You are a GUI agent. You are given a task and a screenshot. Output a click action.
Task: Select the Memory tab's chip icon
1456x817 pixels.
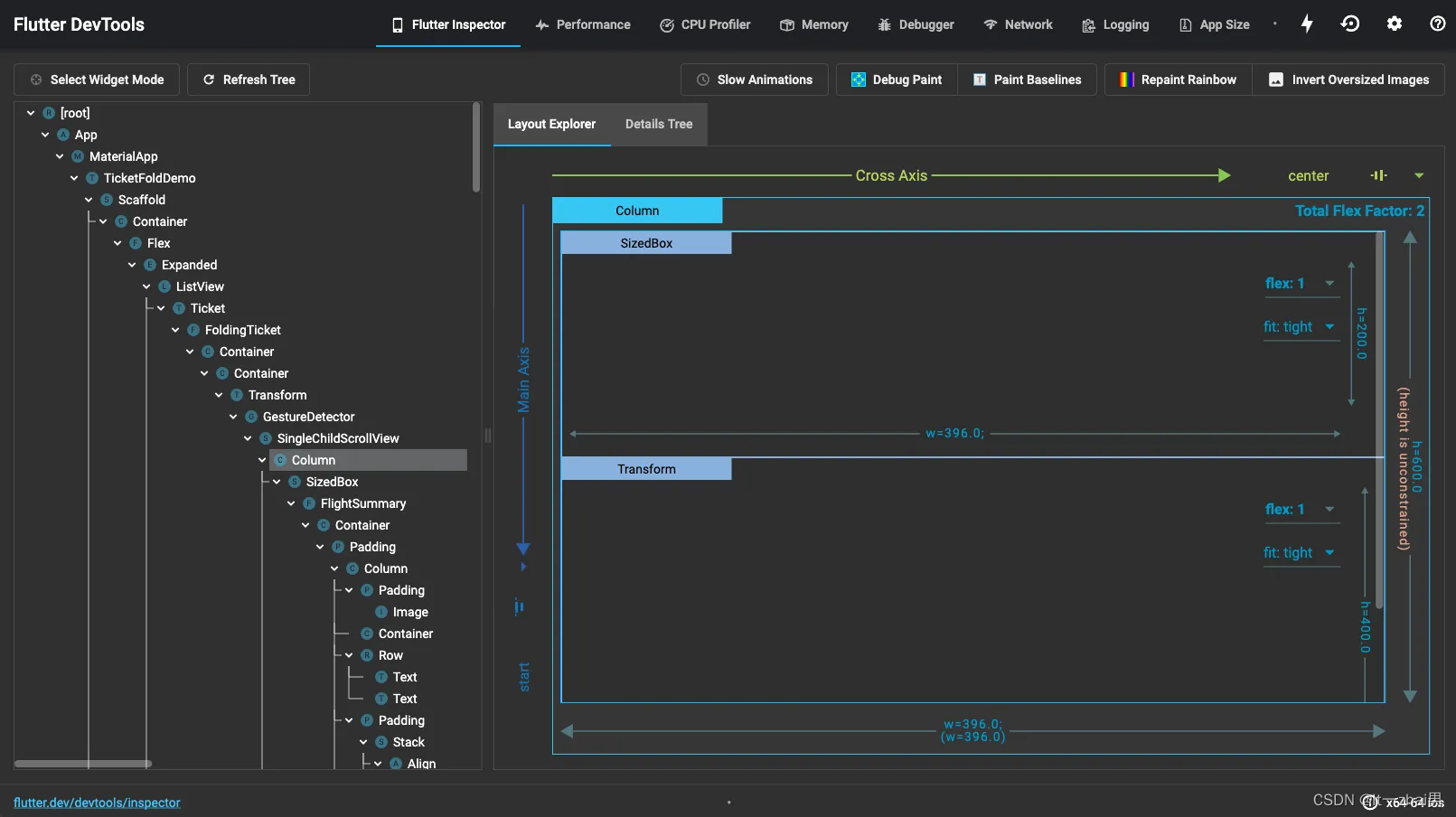[x=787, y=24]
